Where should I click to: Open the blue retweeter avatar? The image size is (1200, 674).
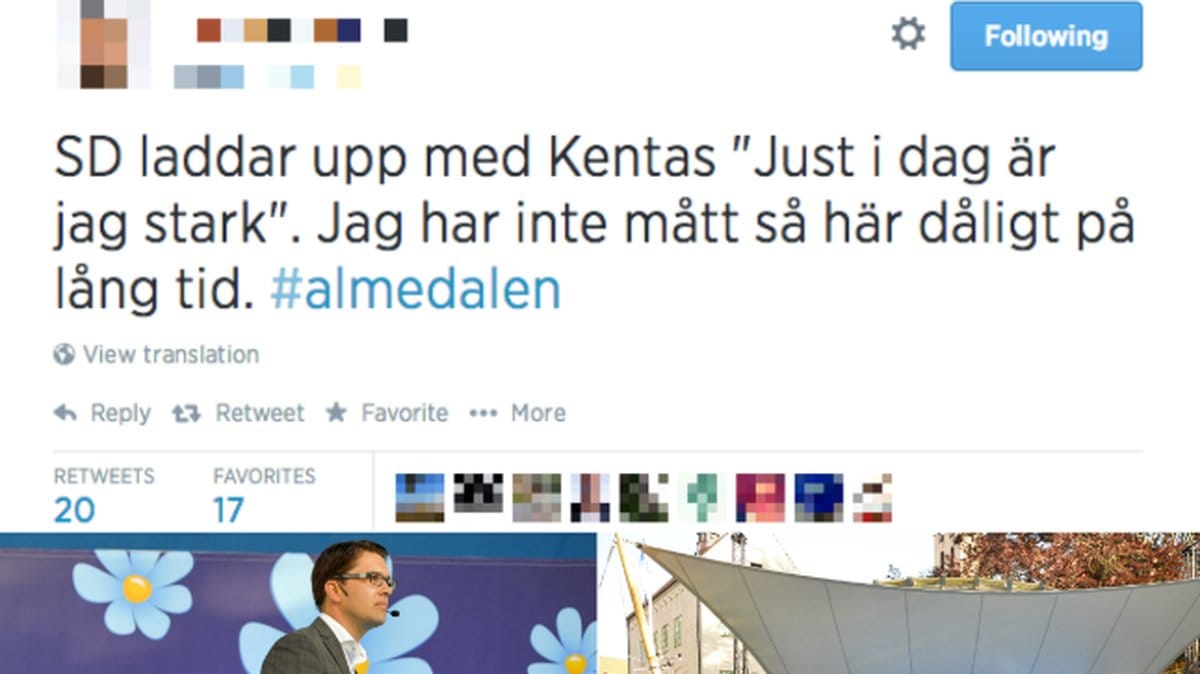point(818,497)
